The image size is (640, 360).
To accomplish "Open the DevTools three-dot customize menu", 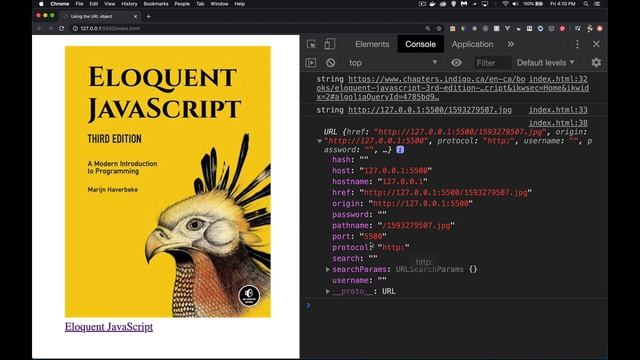I will click(x=577, y=44).
